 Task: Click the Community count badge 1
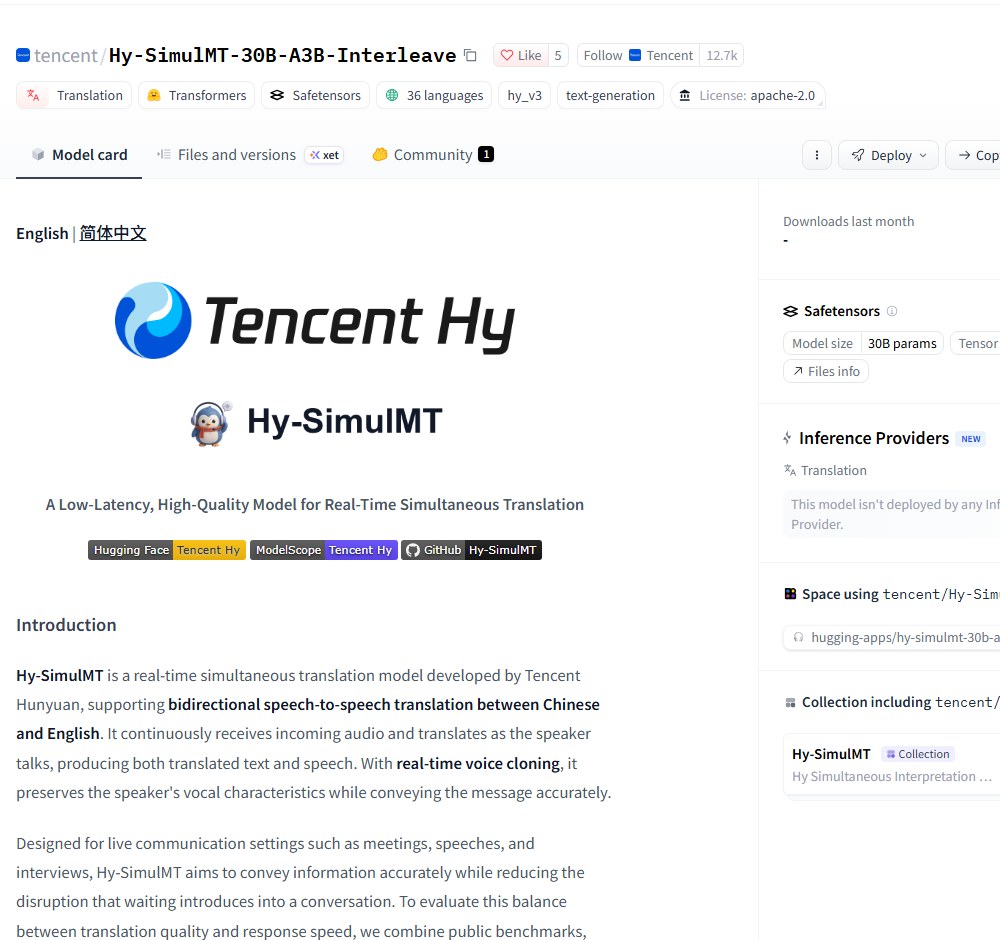point(486,154)
